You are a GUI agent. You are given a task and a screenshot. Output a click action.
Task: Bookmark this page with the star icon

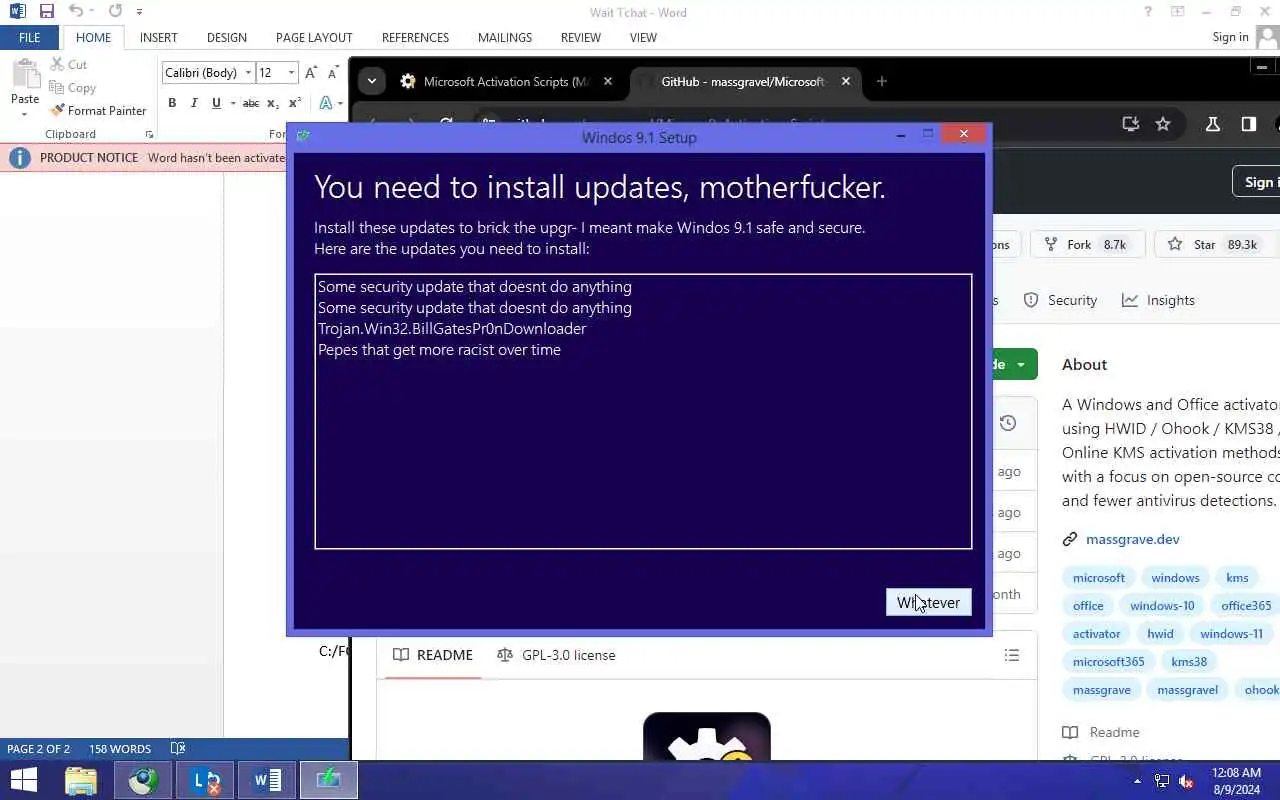1163,124
